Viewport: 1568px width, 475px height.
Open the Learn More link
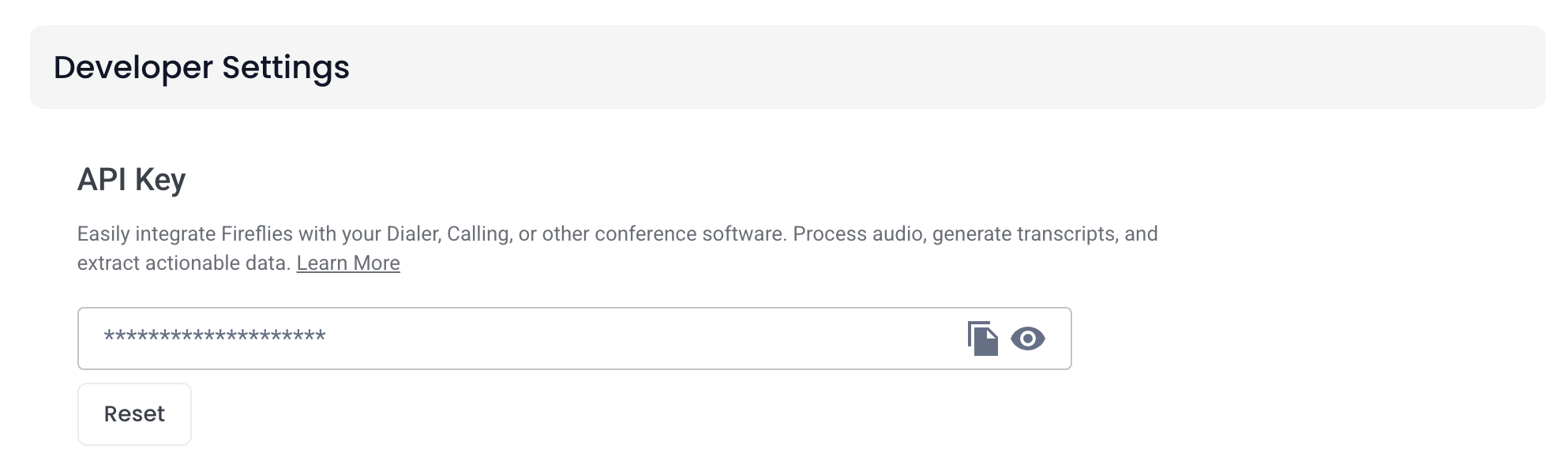348,263
